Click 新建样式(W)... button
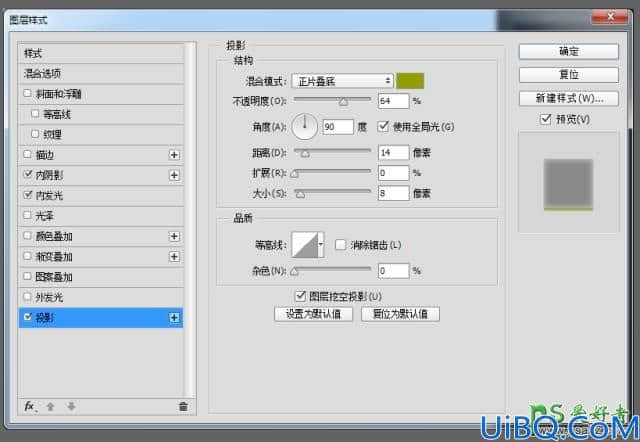Screen dimensions: 640x442 [569, 98]
